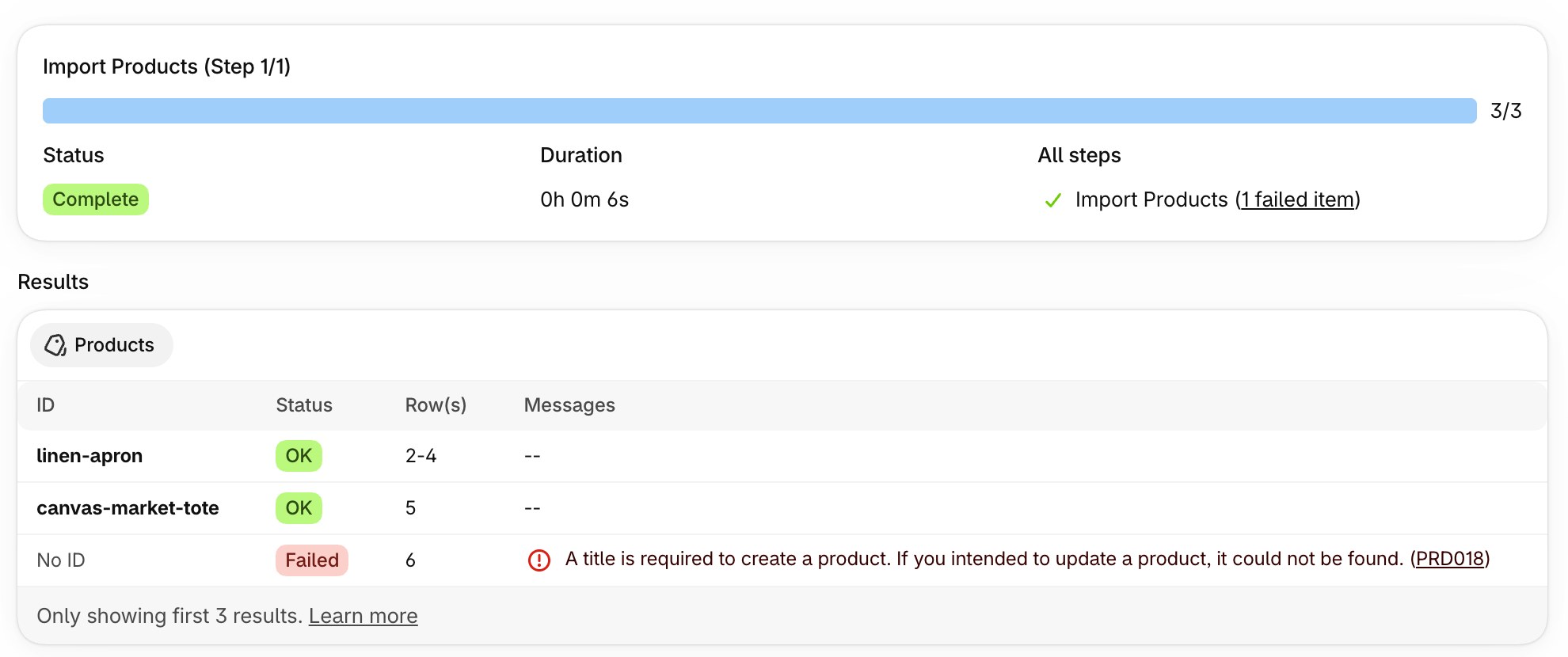This screenshot has height=657, width=1568.
Task: Click the ID column header
Action: [x=46, y=405]
